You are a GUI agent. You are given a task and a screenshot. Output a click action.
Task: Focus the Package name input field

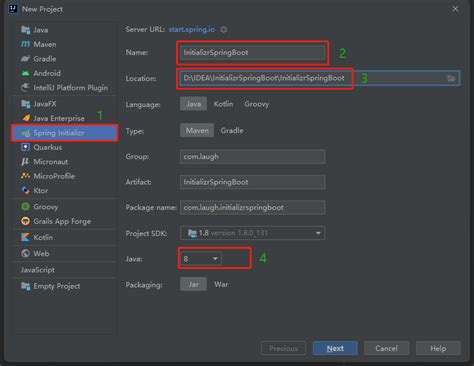(x=252, y=207)
